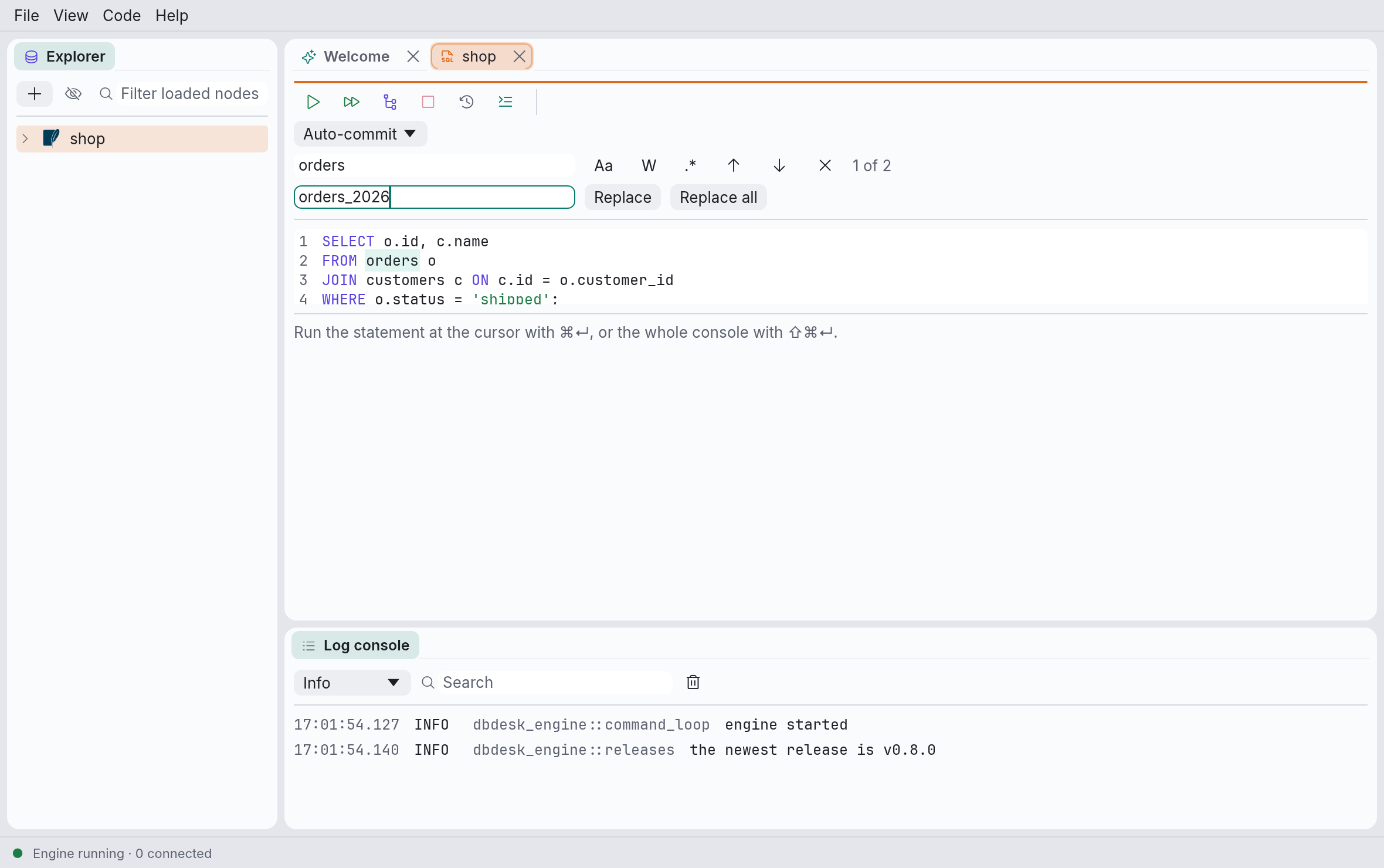Open the View menu
1384x868 pixels.
tap(70, 15)
